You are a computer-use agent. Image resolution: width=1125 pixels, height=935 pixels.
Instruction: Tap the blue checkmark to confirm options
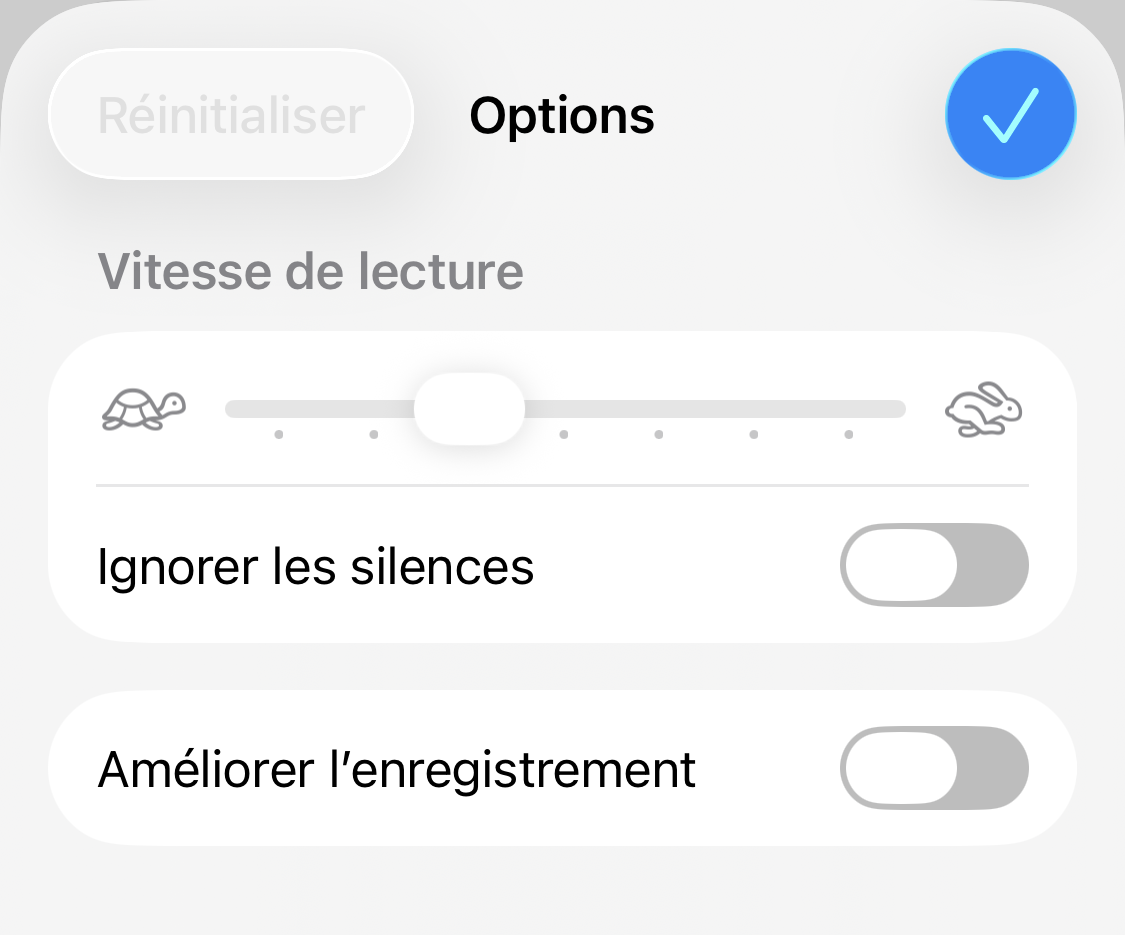click(1010, 115)
